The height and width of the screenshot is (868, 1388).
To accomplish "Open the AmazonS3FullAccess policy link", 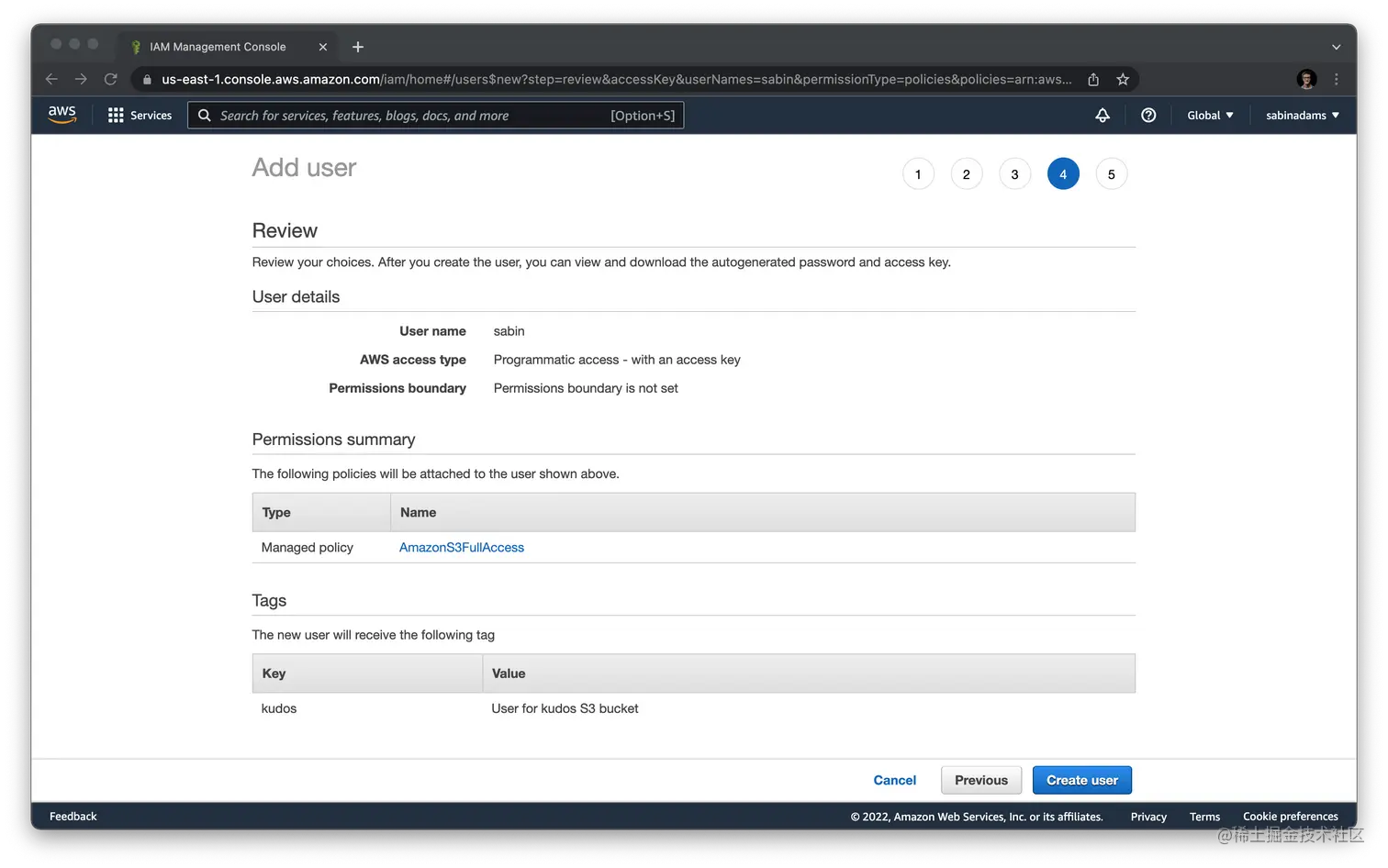I will point(461,547).
